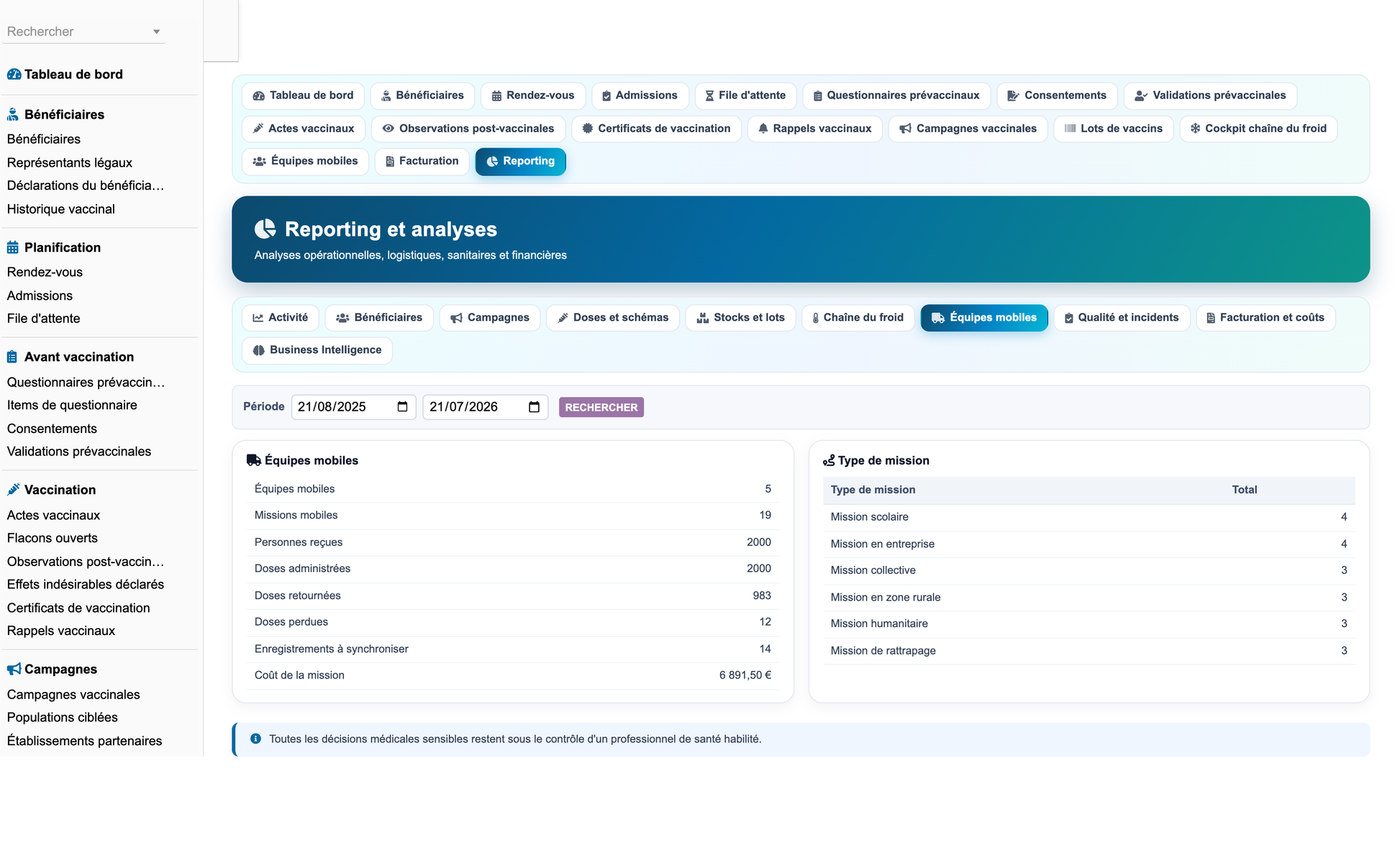Viewport: 1400px width, 866px height.
Task: Open Facturation et coûts report tab
Action: pyautogui.click(x=1265, y=318)
